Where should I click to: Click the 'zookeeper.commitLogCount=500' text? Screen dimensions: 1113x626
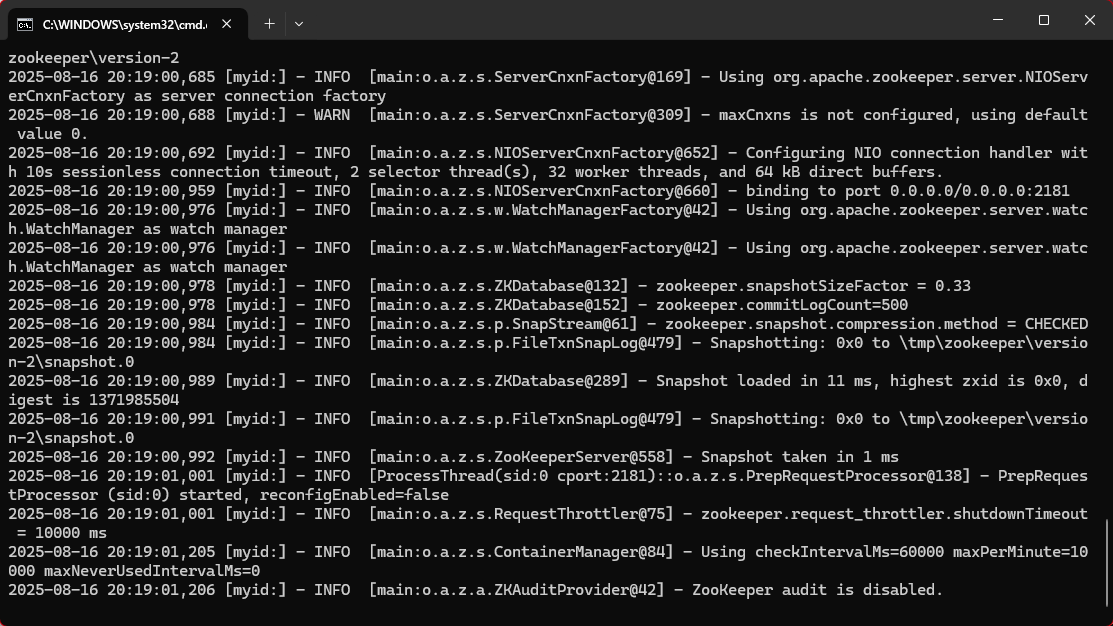click(x=782, y=305)
